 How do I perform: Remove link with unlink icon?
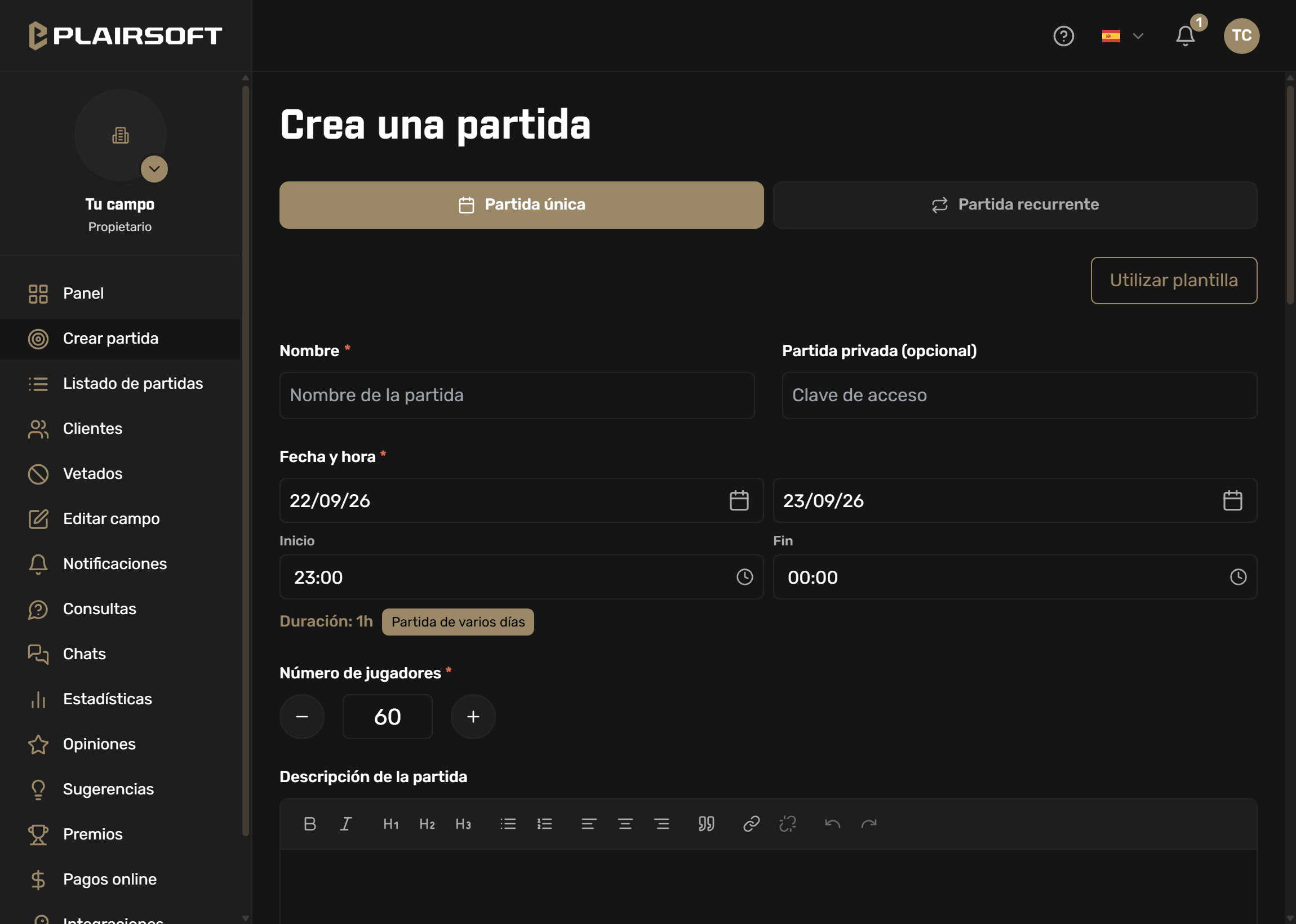tap(787, 824)
